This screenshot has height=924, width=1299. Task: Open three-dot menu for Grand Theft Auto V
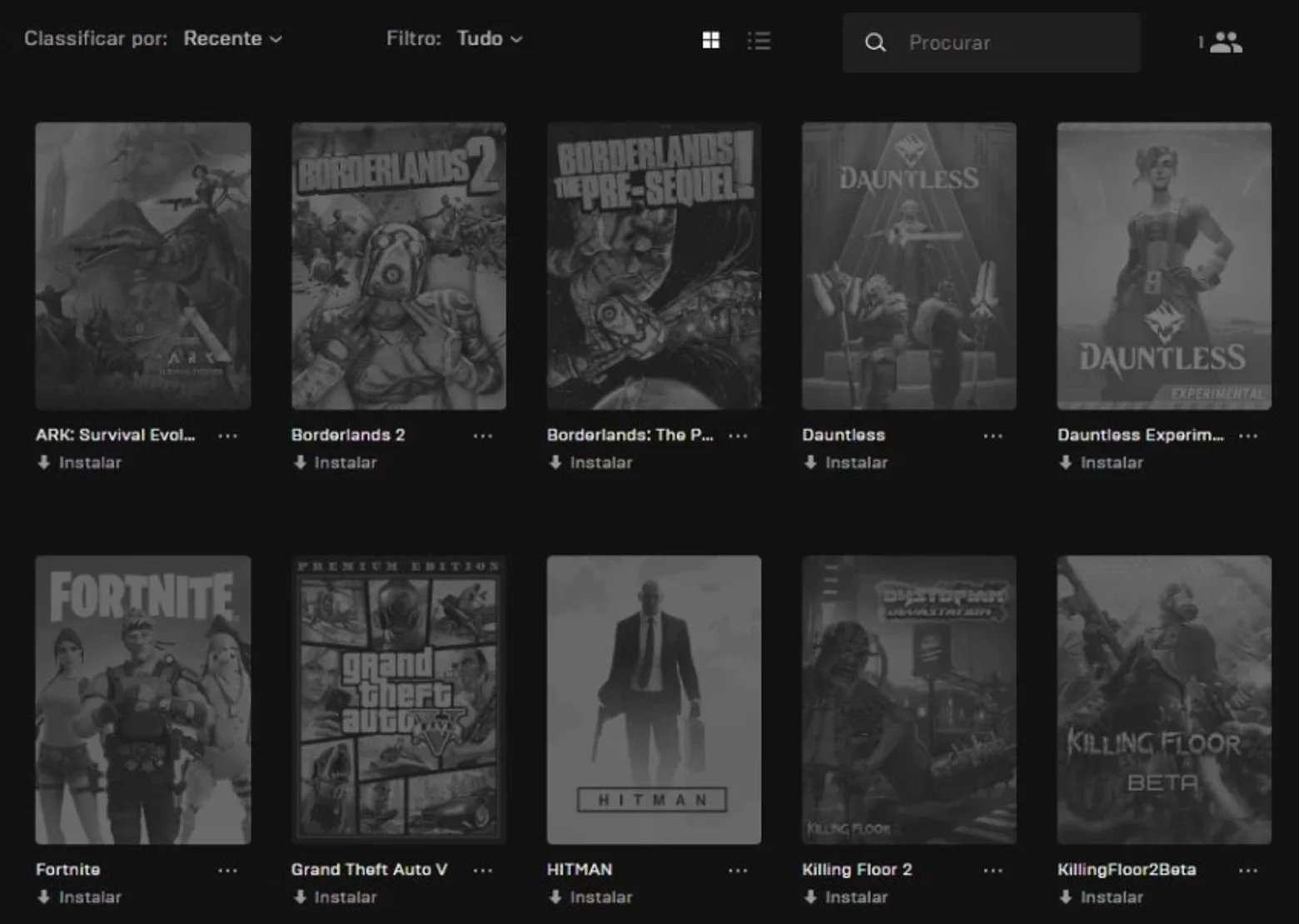click(x=483, y=870)
